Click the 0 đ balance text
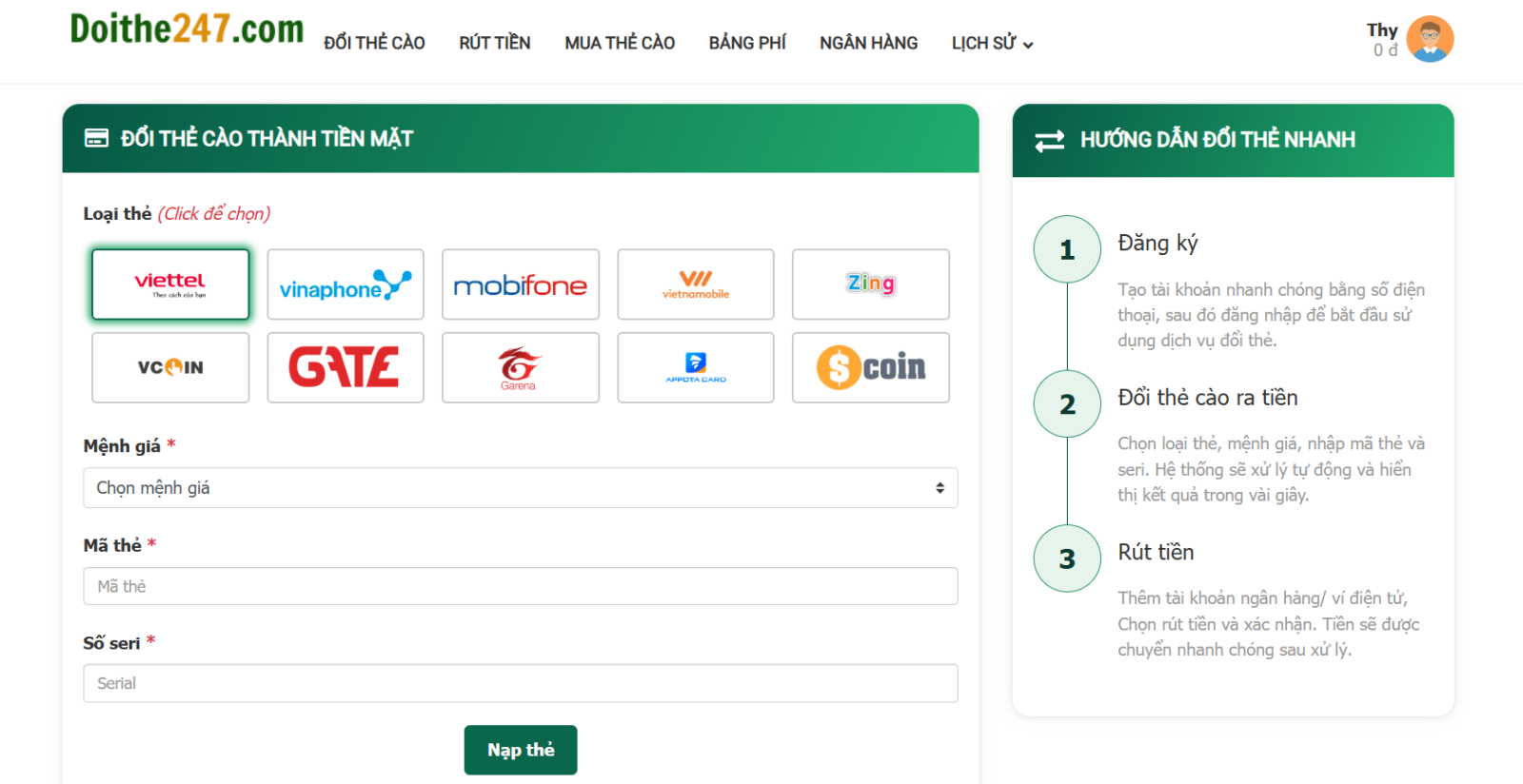Screen dimensions: 1523x784 pyautogui.click(x=1385, y=50)
